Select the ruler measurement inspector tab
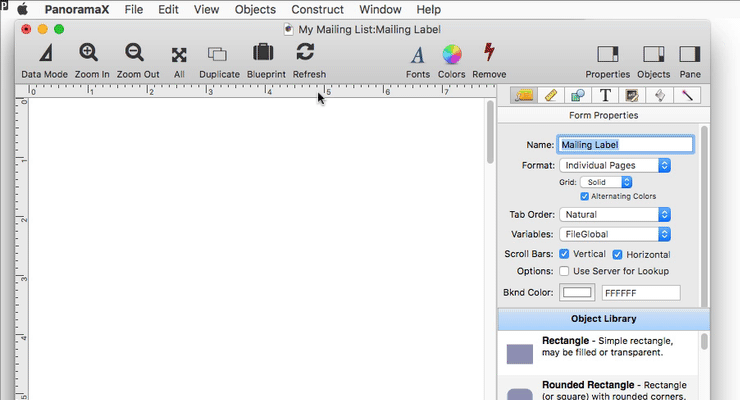The width and height of the screenshot is (740, 400). 551,95
